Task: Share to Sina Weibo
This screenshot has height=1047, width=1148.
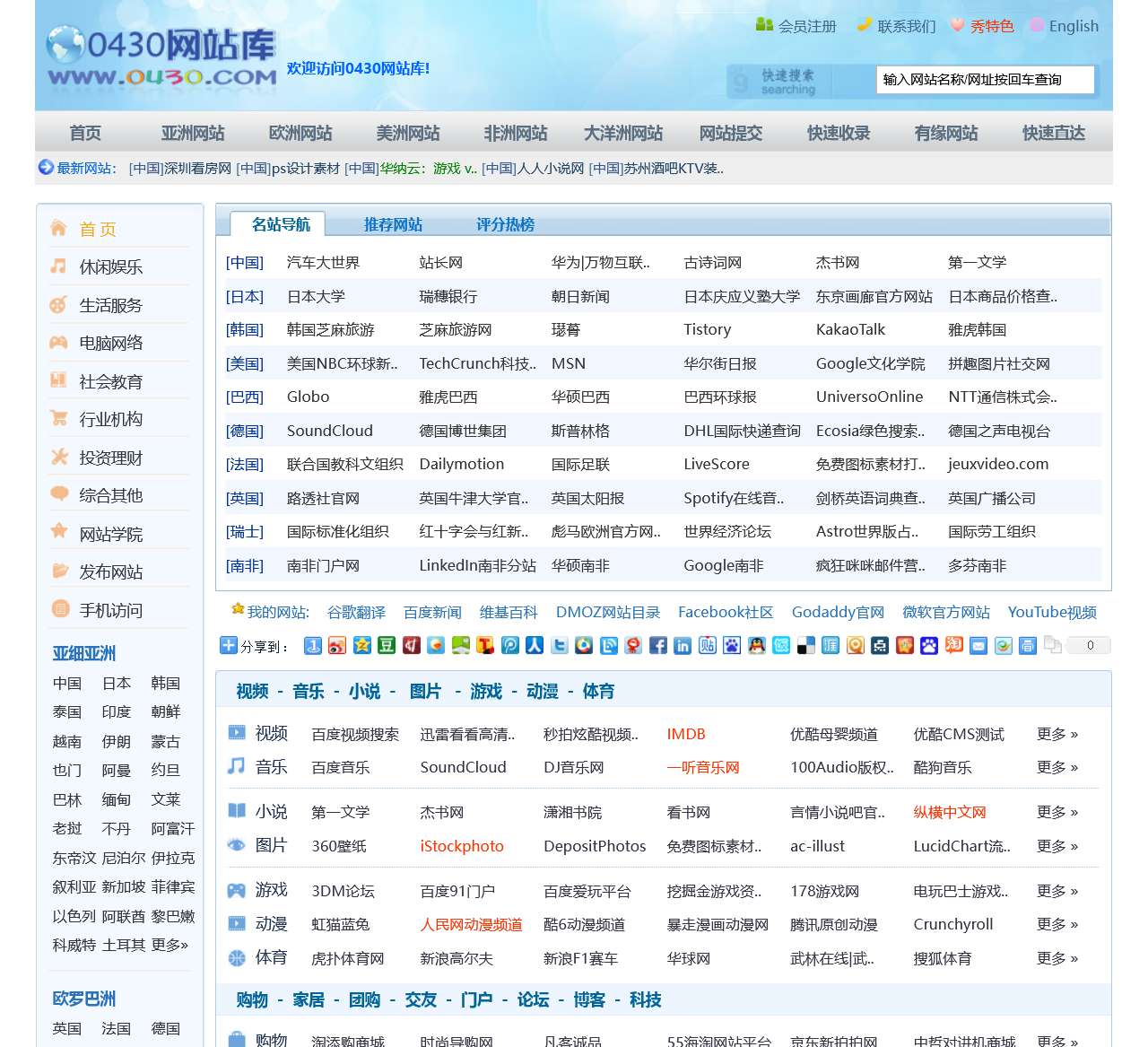Action: (336, 645)
